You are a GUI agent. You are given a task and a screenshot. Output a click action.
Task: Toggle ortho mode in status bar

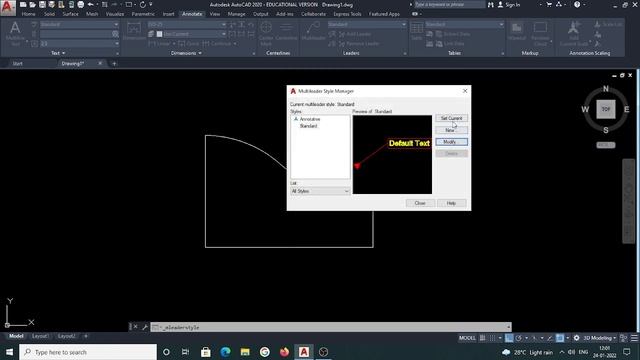tap(509, 338)
